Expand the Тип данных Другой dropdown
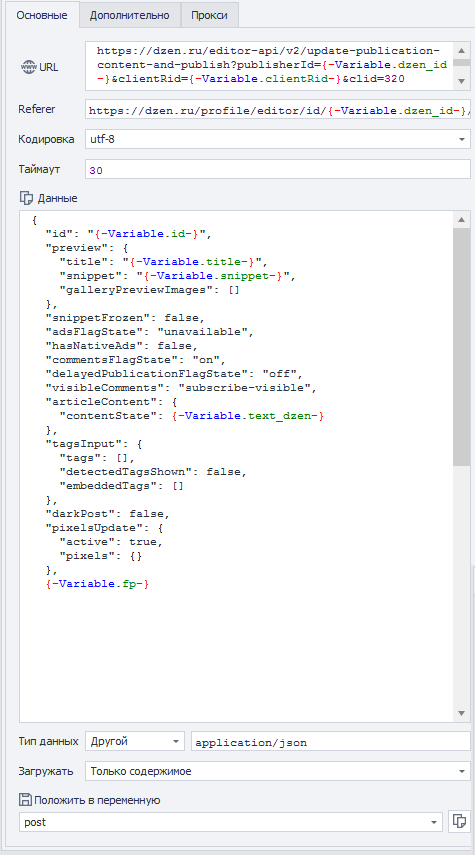The width and height of the screenshot is (475, 855). pos(135,742)
